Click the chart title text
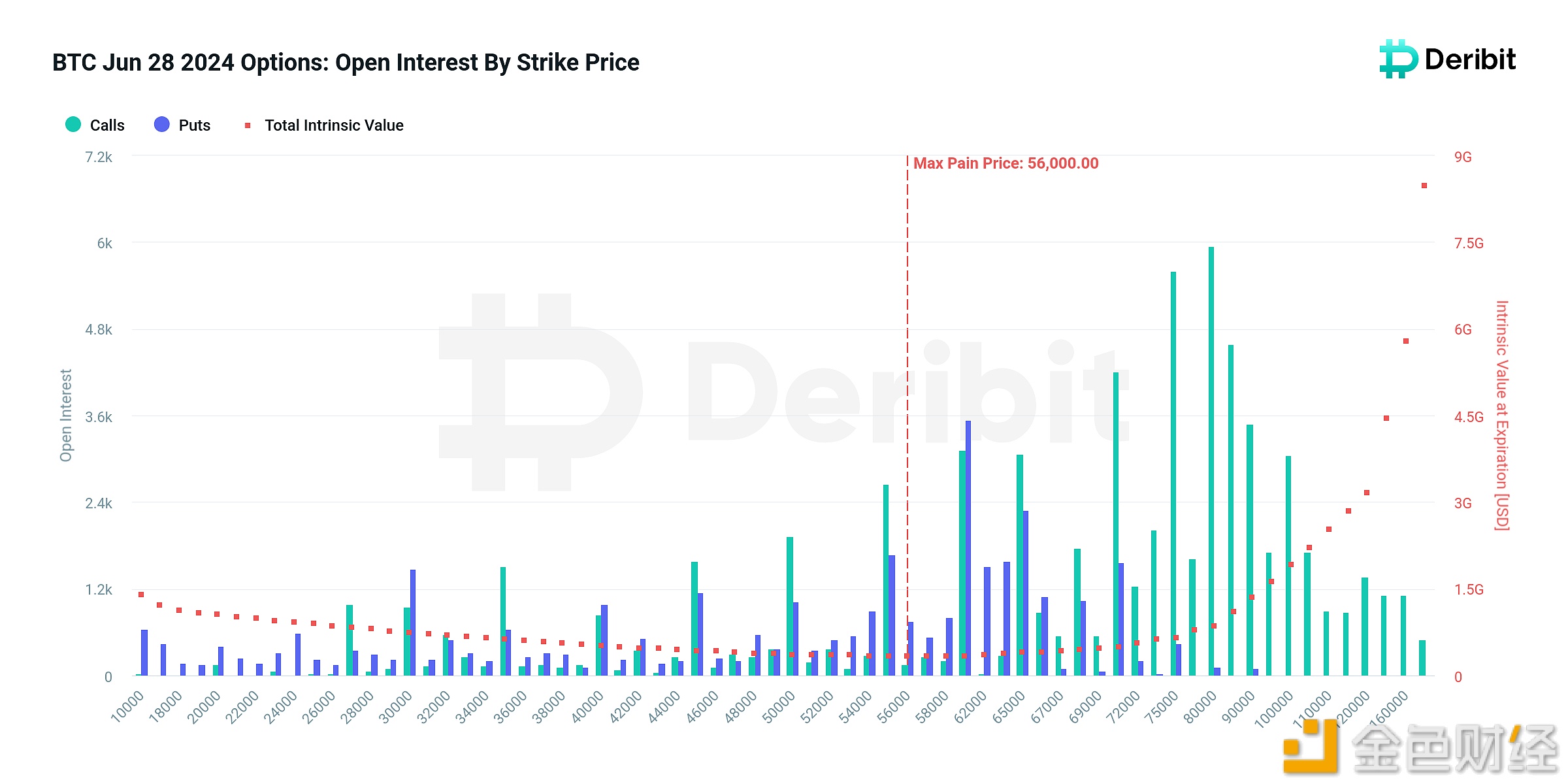 346,62
